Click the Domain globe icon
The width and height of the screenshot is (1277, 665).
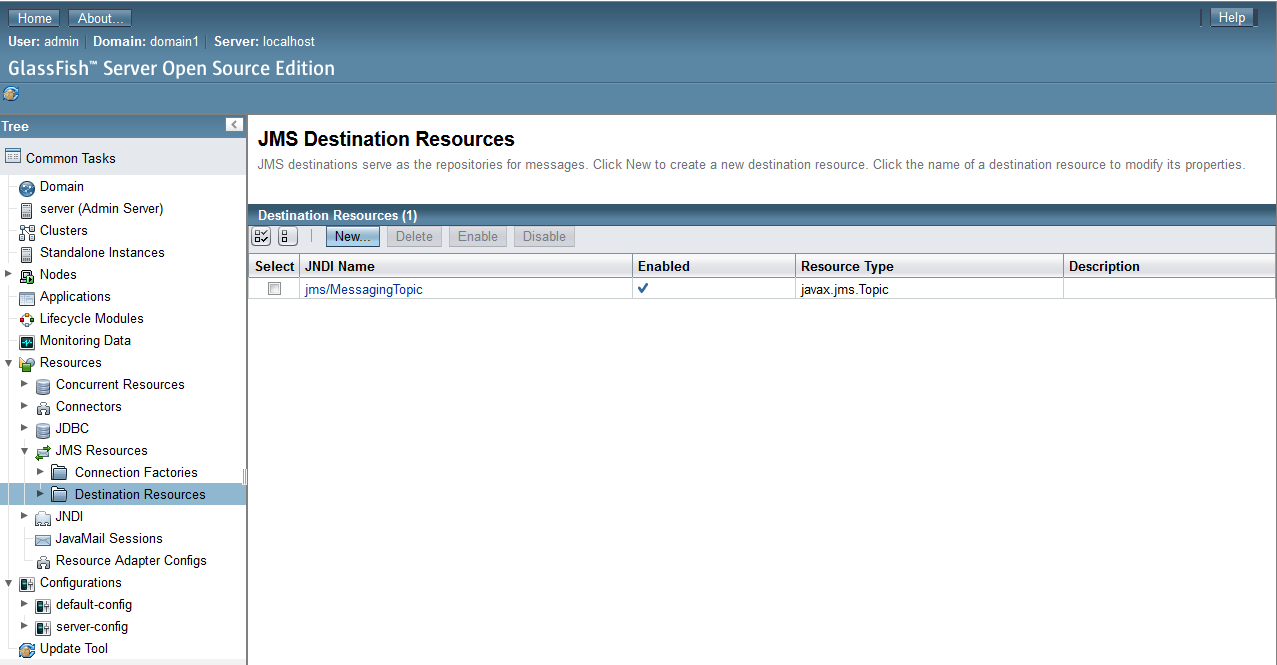point(27,188)
